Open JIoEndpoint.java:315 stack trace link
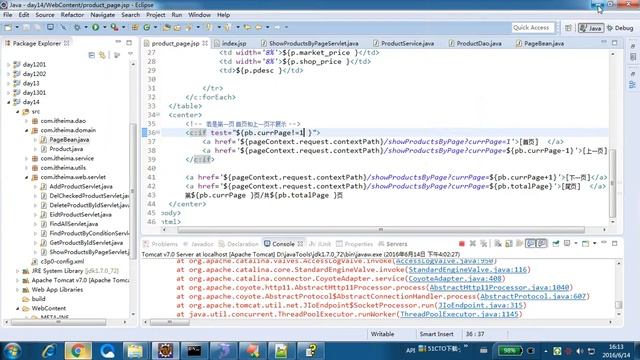Viewport: 640px width, 360px height. [482, 305]
